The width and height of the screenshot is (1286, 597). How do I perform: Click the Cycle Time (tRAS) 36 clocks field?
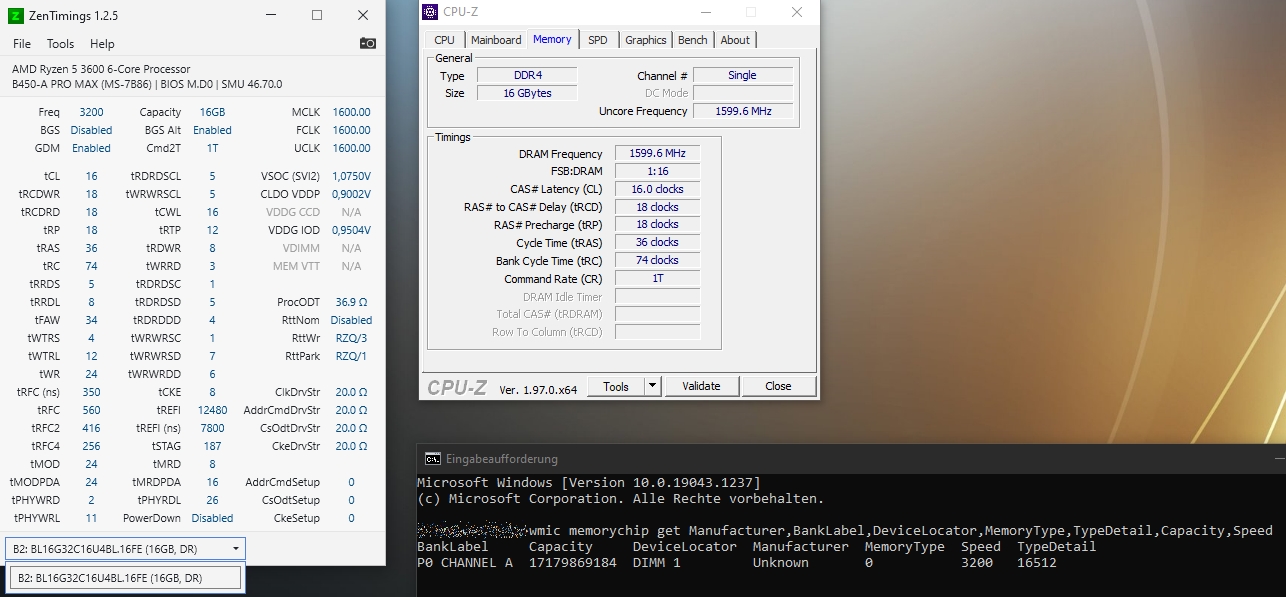657,242
